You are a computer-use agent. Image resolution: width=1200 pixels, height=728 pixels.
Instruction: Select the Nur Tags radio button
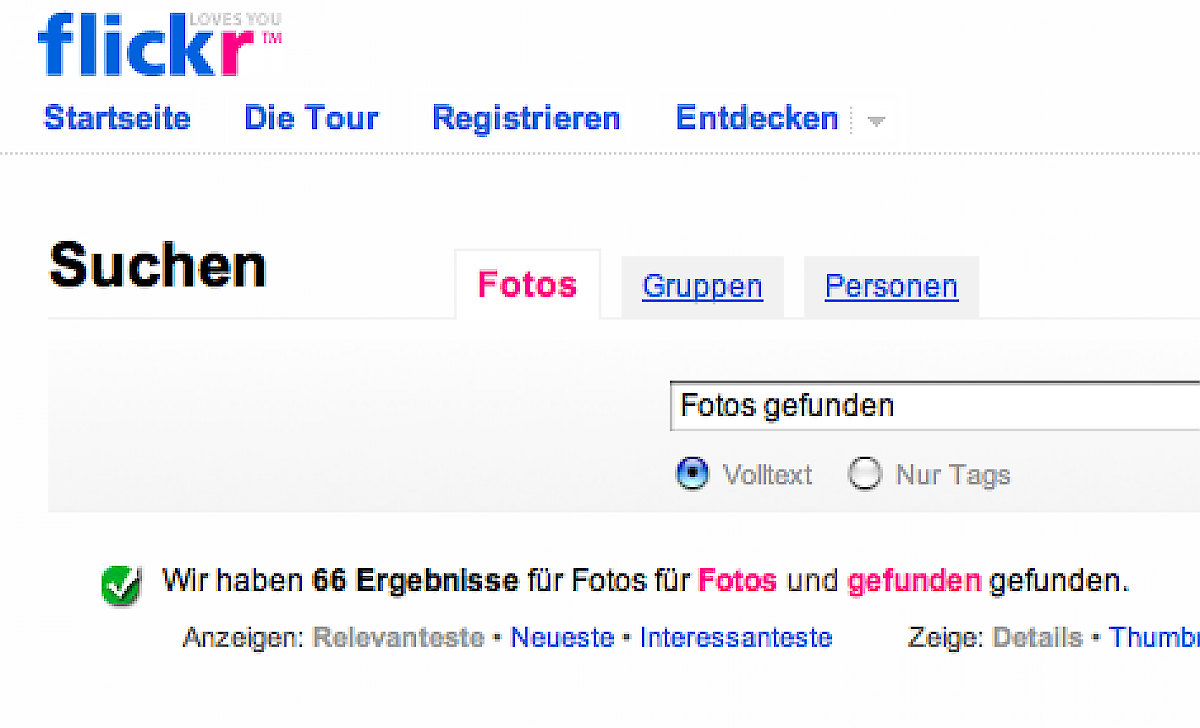tap(864, 474)
